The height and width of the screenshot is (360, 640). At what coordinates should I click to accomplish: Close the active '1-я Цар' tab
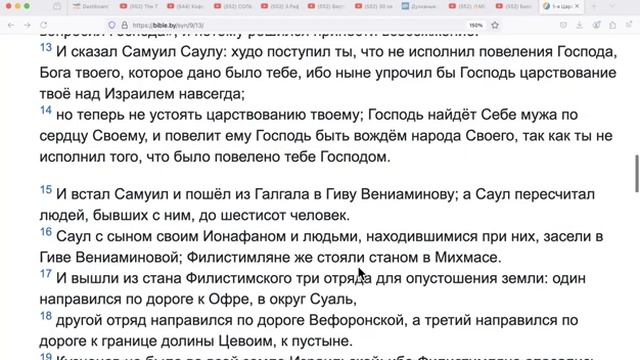tap(577, 7)
